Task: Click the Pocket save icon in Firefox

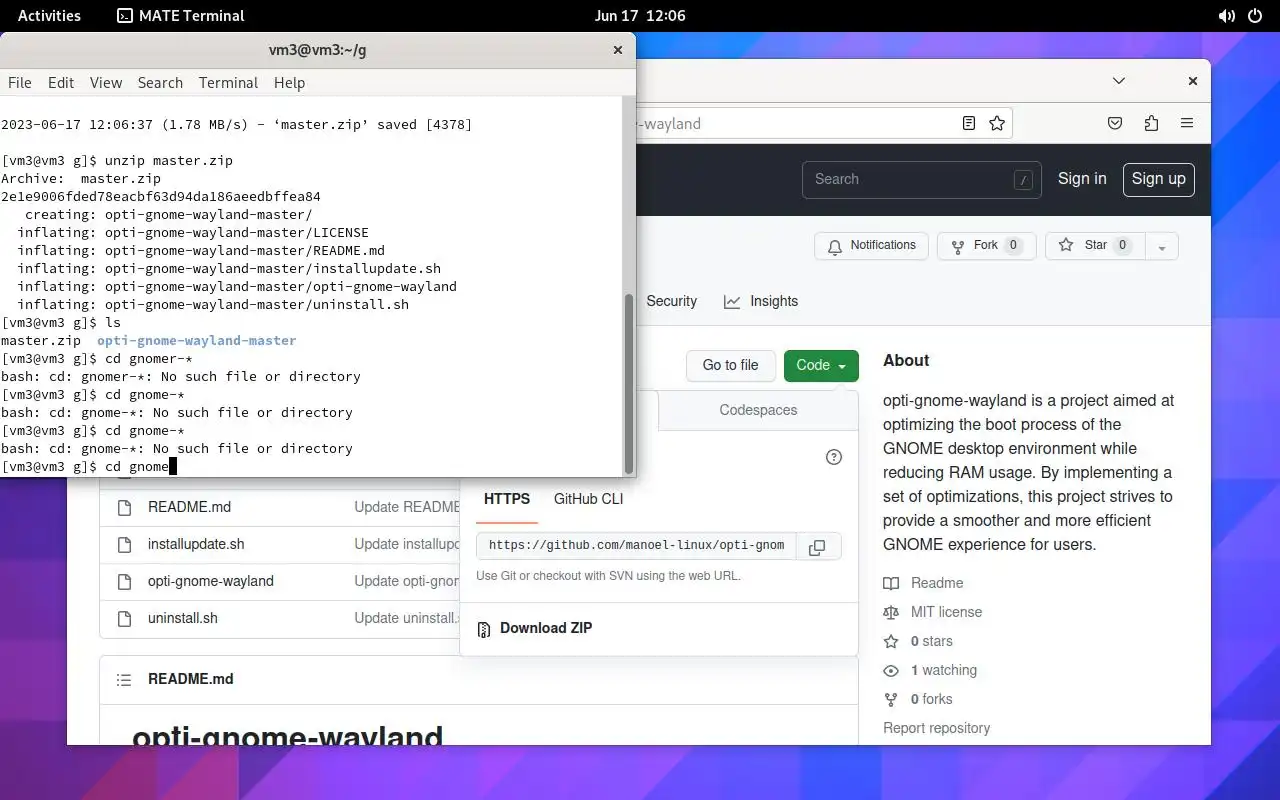Action: pos(1115,123)
